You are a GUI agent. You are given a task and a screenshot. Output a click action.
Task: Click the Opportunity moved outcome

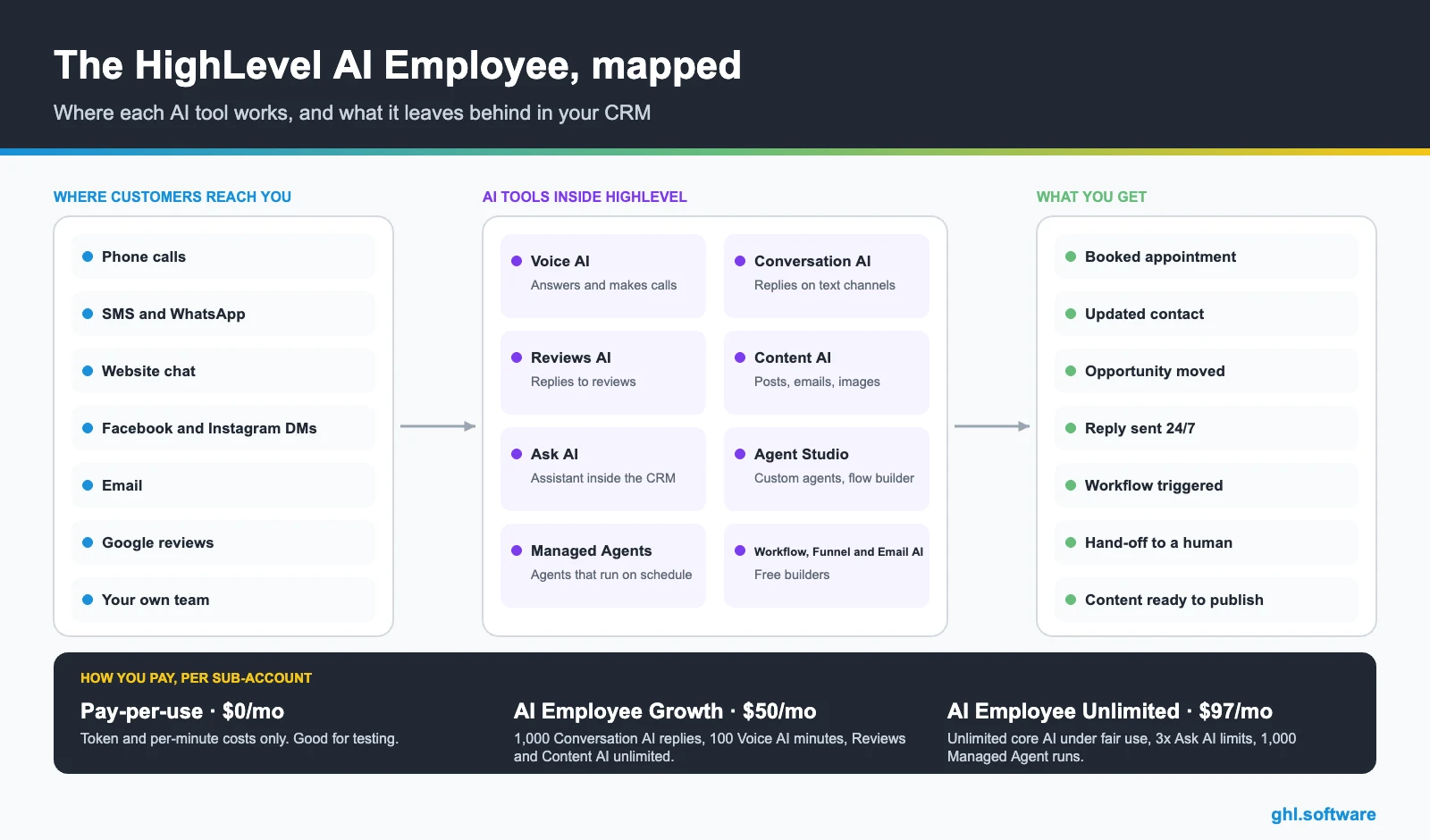pos(1207,371)
